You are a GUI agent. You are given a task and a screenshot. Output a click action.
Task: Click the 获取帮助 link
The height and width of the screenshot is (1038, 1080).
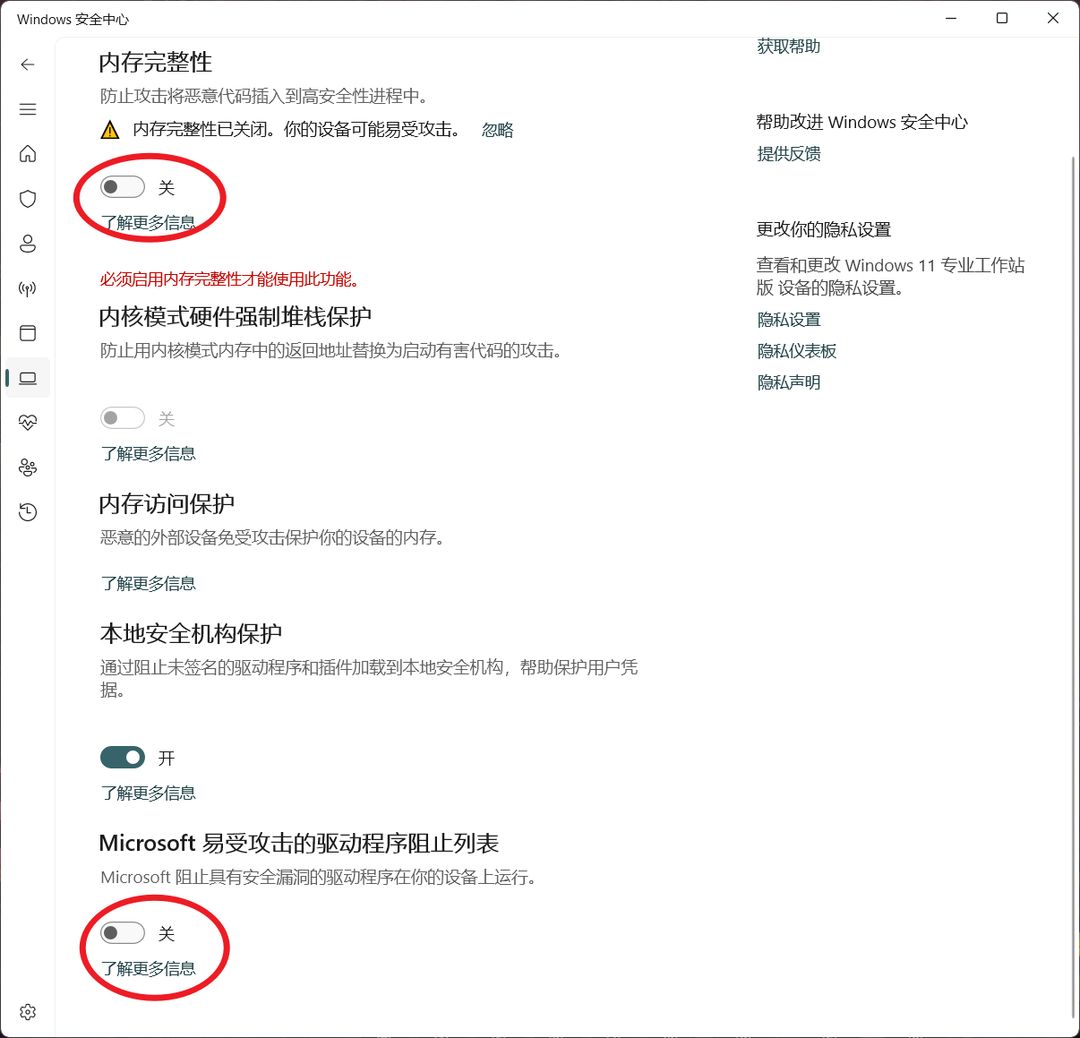[x=789, y=46]
